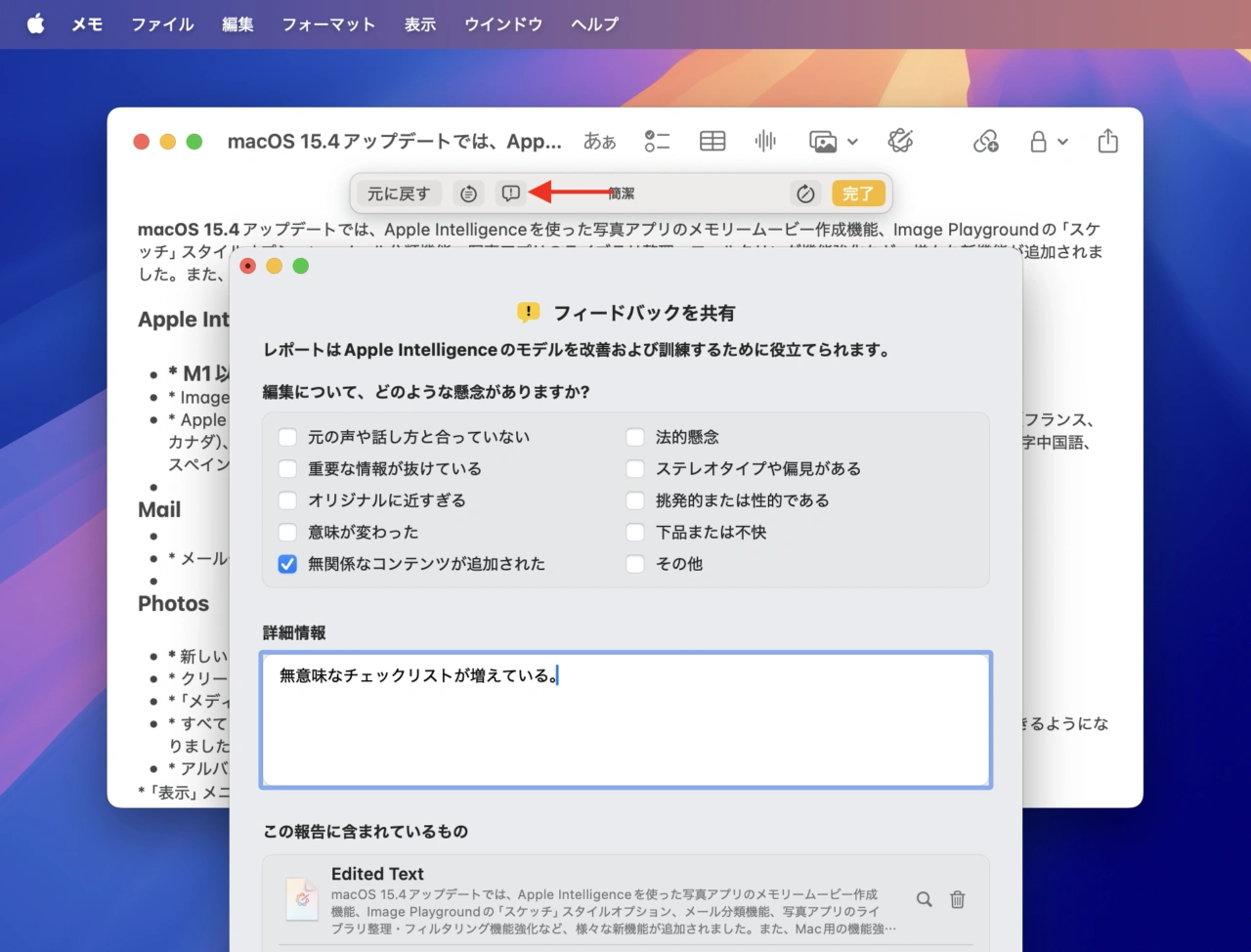Click the 元に戻す button
The image size is (1251, 952).
(399, 194)
